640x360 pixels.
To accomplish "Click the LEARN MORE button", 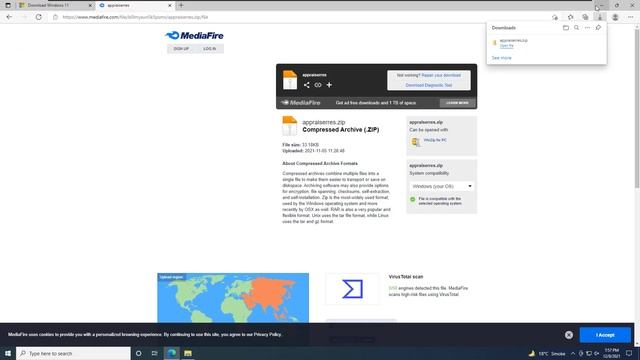I will click(458, 103).
